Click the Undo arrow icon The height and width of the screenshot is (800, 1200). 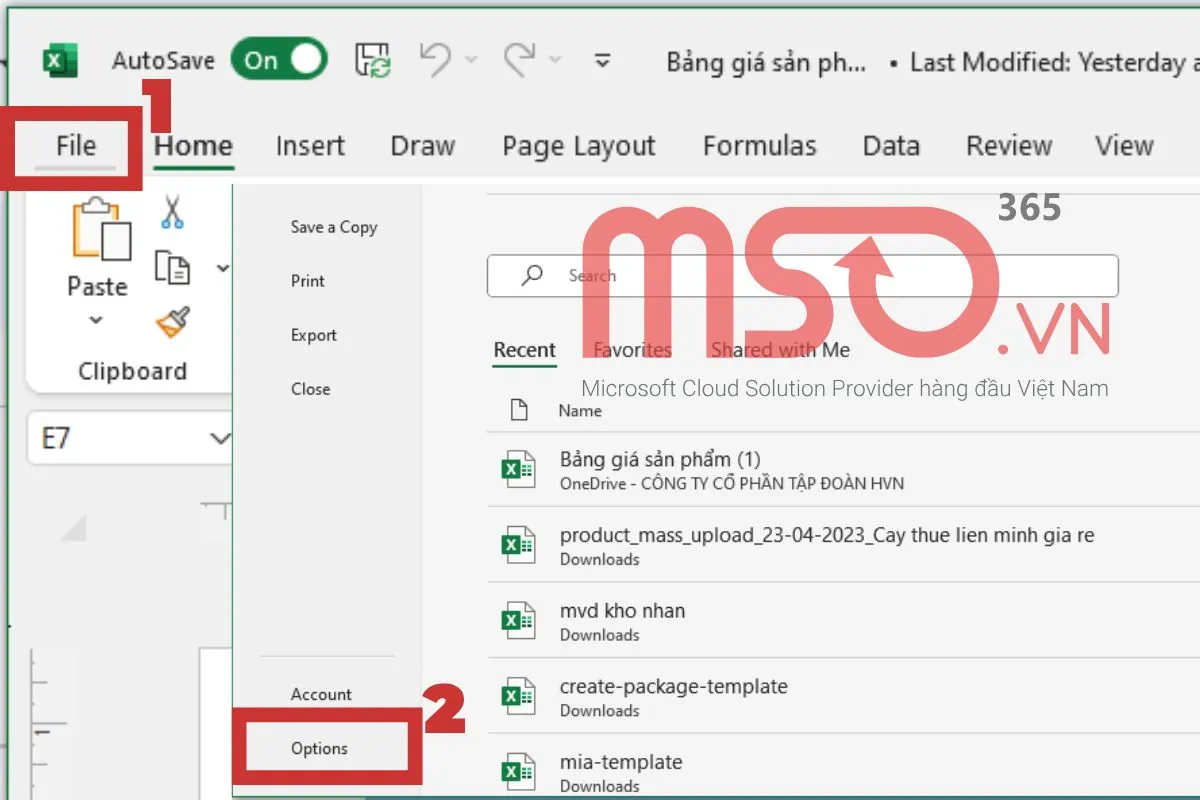tap(436, 60)
